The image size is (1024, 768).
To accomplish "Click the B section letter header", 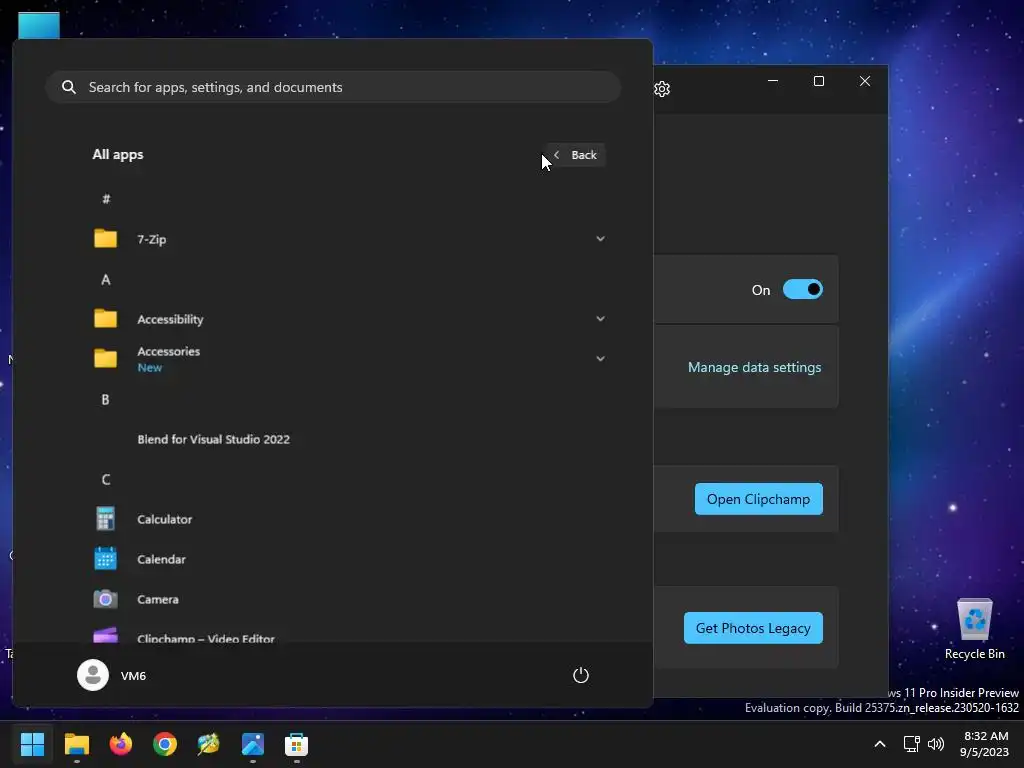I will 105,400.
